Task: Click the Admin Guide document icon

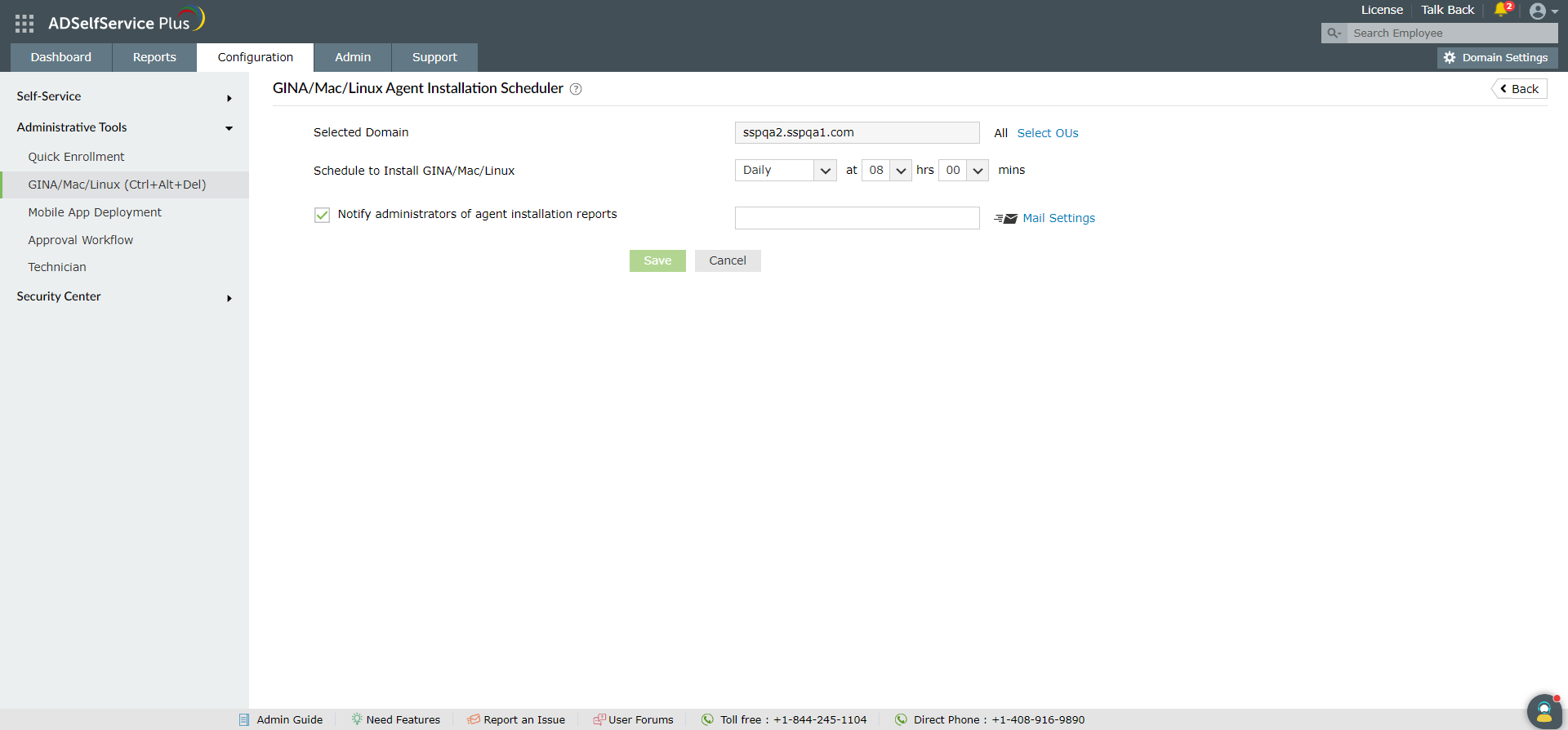Action: click(244, 719)
